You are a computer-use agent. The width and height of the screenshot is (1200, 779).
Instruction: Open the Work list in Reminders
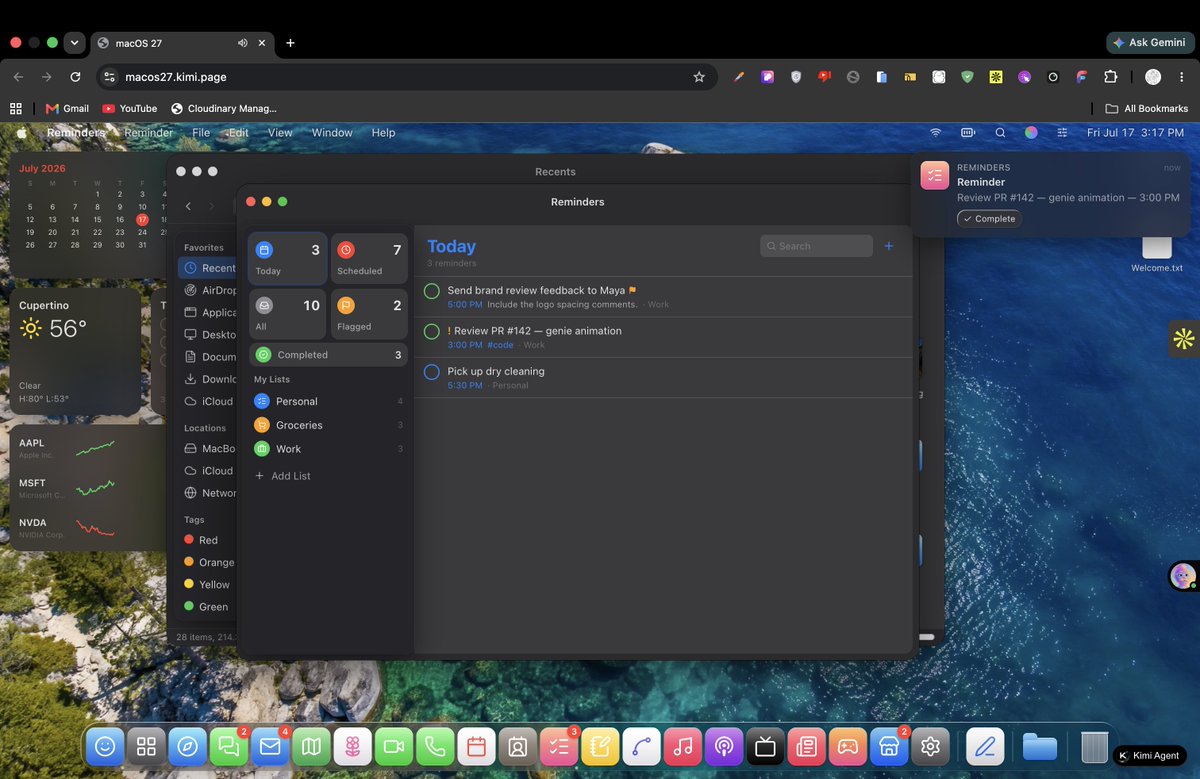tap(328, 449)
